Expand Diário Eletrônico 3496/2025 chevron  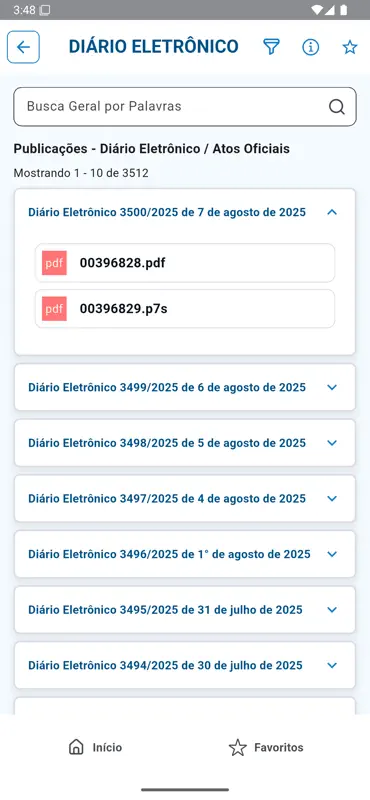332,554
